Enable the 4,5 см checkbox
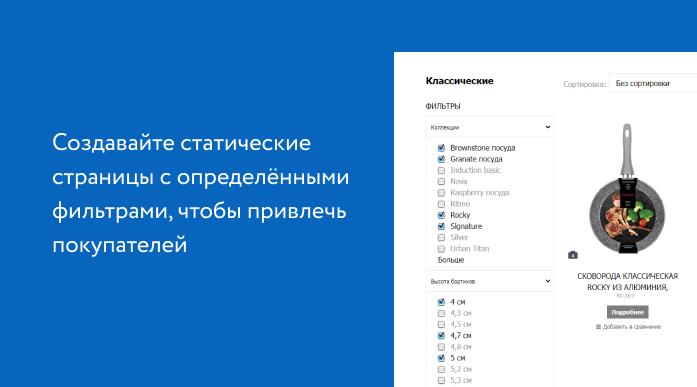 tap(441, 324)
